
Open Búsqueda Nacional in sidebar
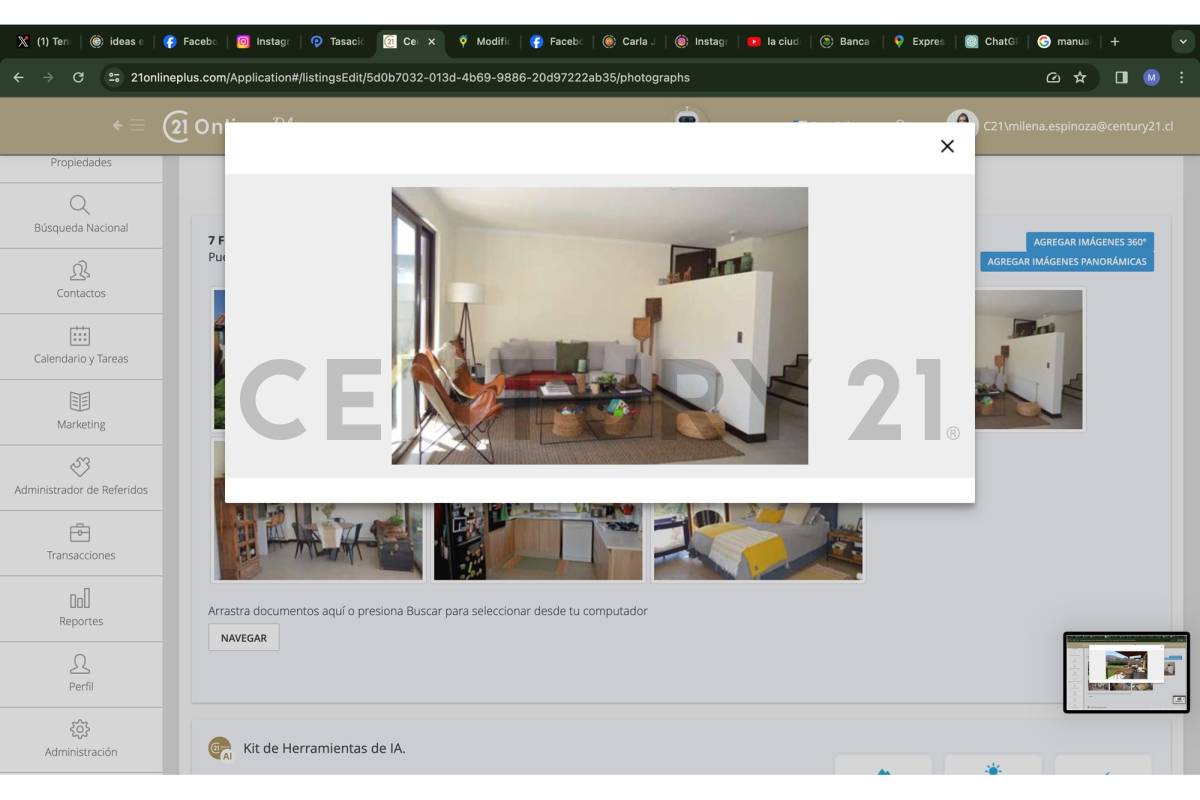click(x=81, y=215)
